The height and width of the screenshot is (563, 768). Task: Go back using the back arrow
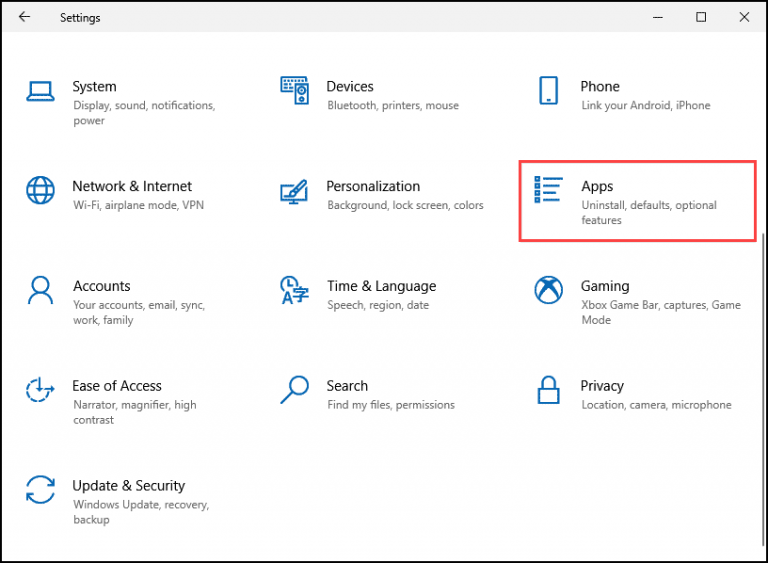24,17
